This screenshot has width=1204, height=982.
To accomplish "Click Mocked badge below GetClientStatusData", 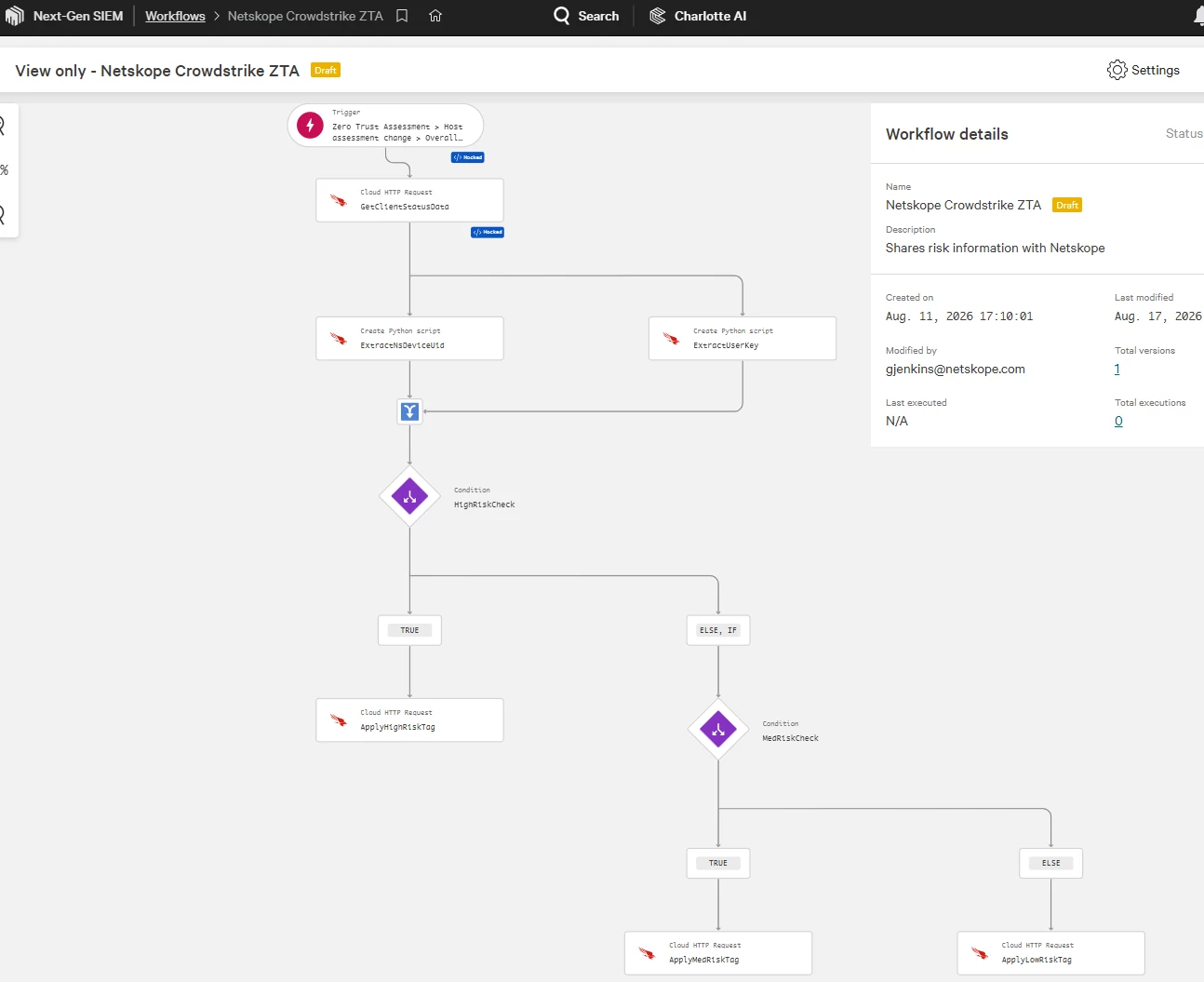I will coord(488,233).
